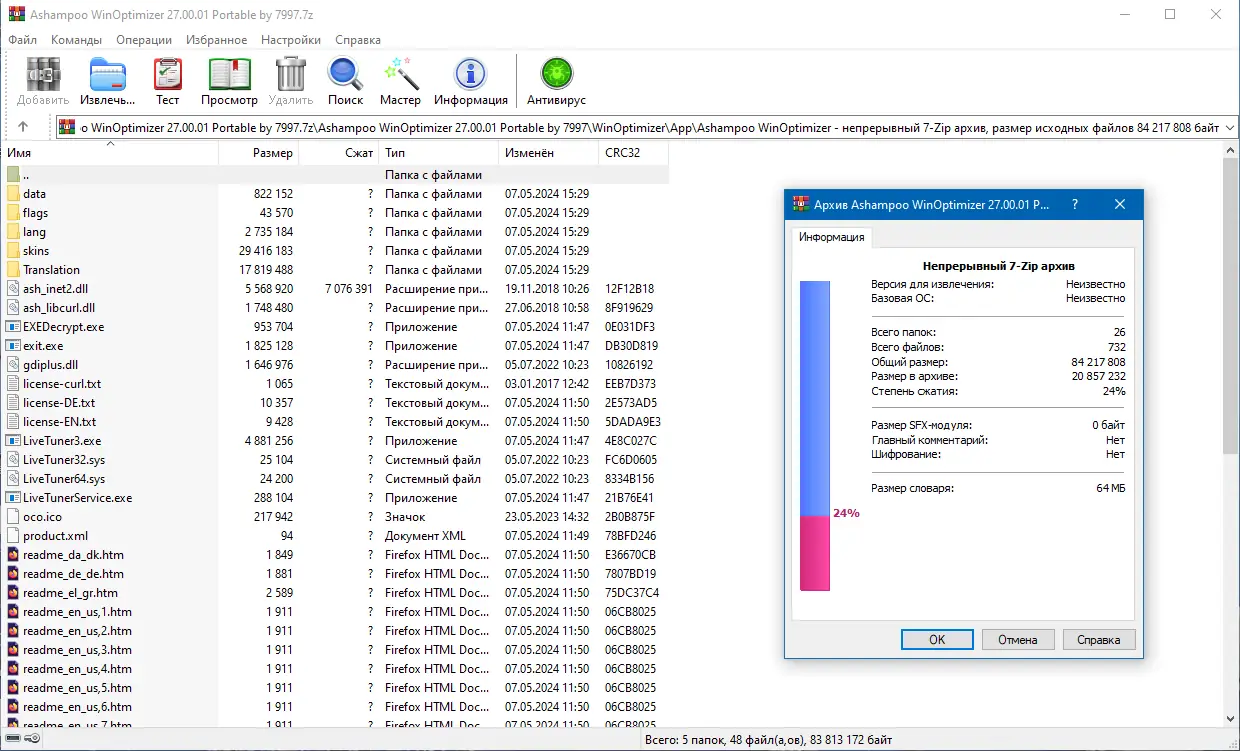Select the gdiplus.dll file name
Viewport: 1240px width, 751px height.
[50, 365]
